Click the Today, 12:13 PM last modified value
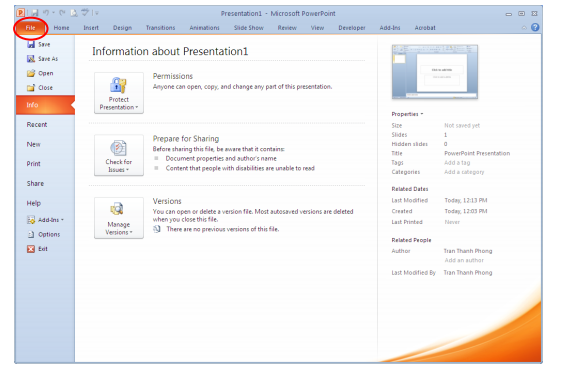Screen dimensions: 566x374 pyautogui.click(x=466, y=200)
